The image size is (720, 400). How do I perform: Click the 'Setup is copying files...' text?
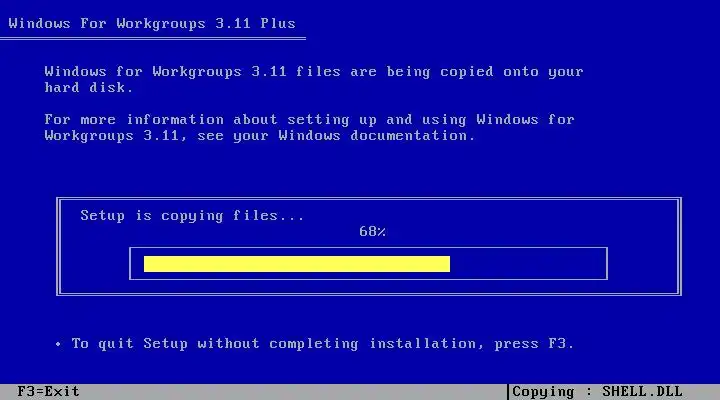192,215
